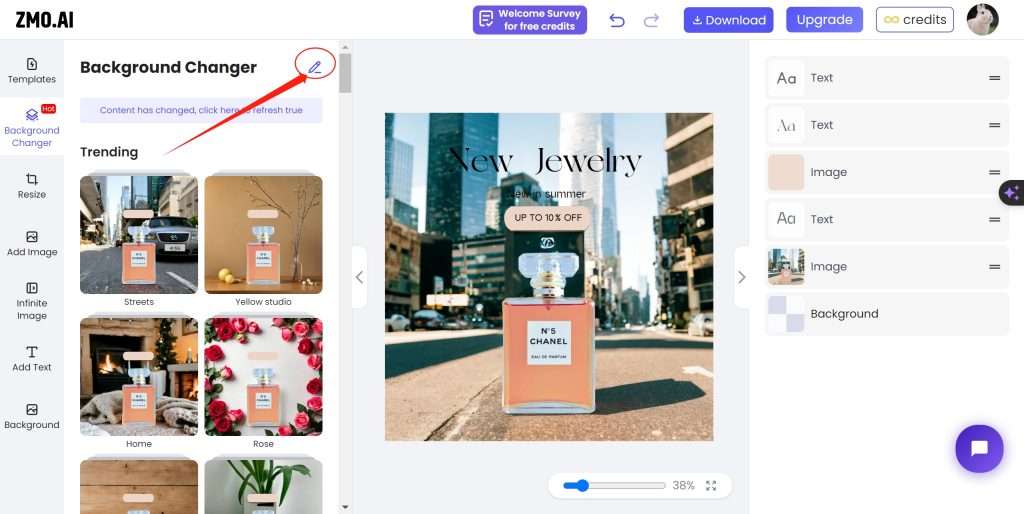This screenshot has height=514, width=1024.
Task: Select the wooden background thumbnail
Action: (x=138, y=486)
